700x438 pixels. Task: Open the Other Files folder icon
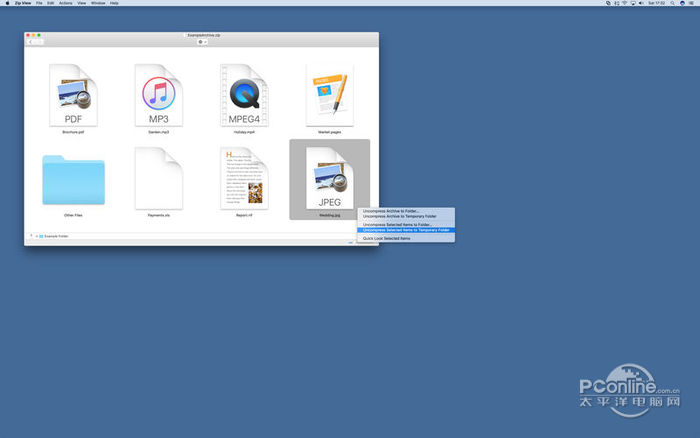tap(73, 179)
